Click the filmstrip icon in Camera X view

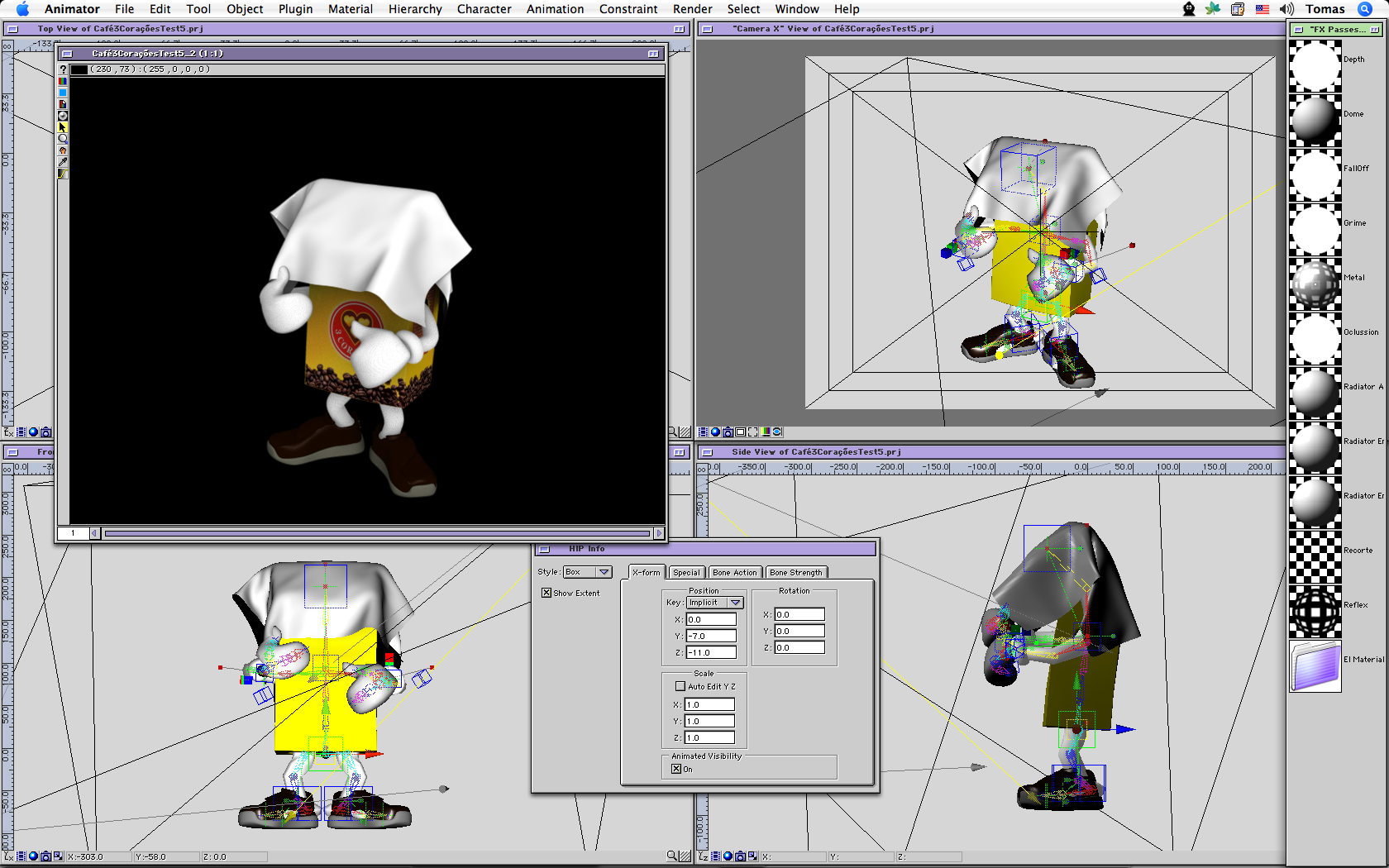point(703,432)
